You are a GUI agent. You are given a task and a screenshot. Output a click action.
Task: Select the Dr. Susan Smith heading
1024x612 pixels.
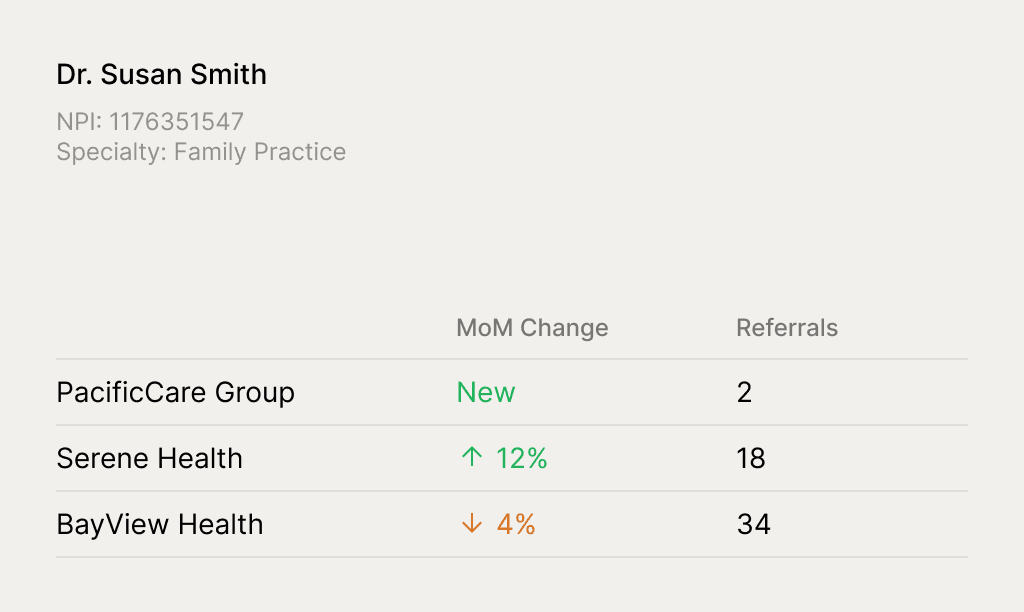[161, 74]
